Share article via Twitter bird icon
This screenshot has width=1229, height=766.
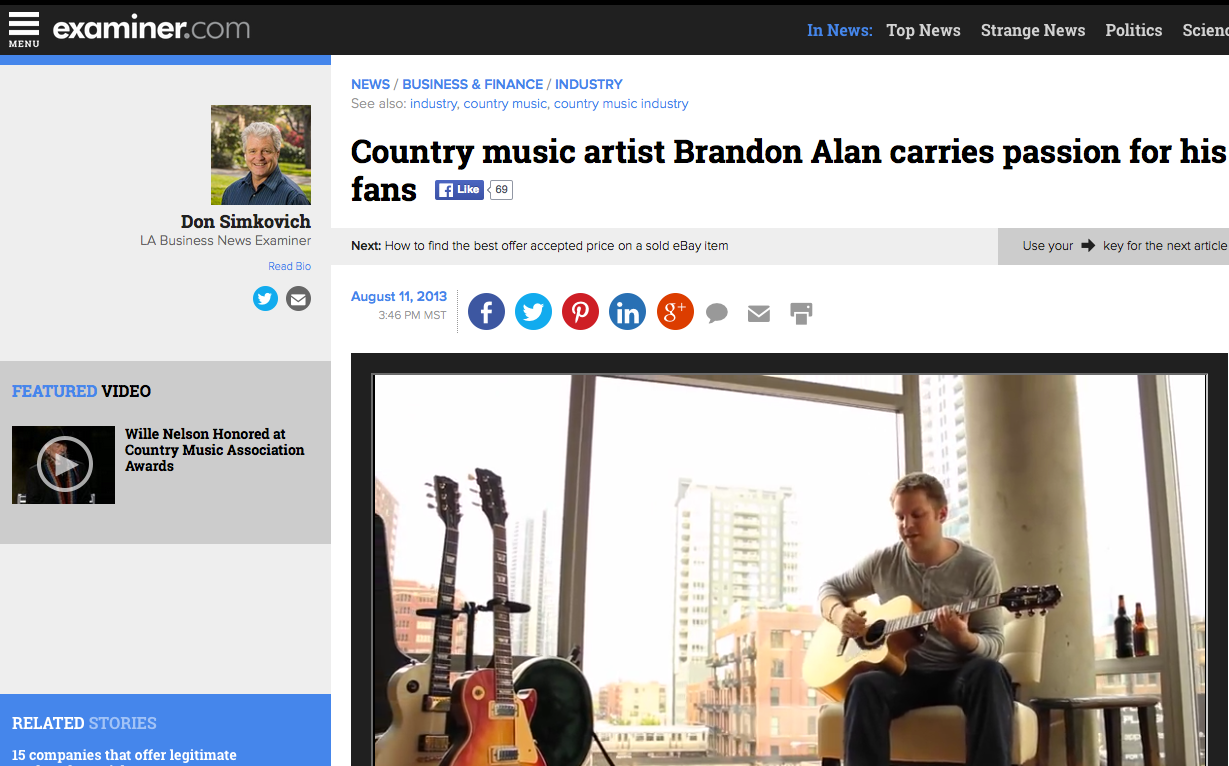click(x=533, y=312)
